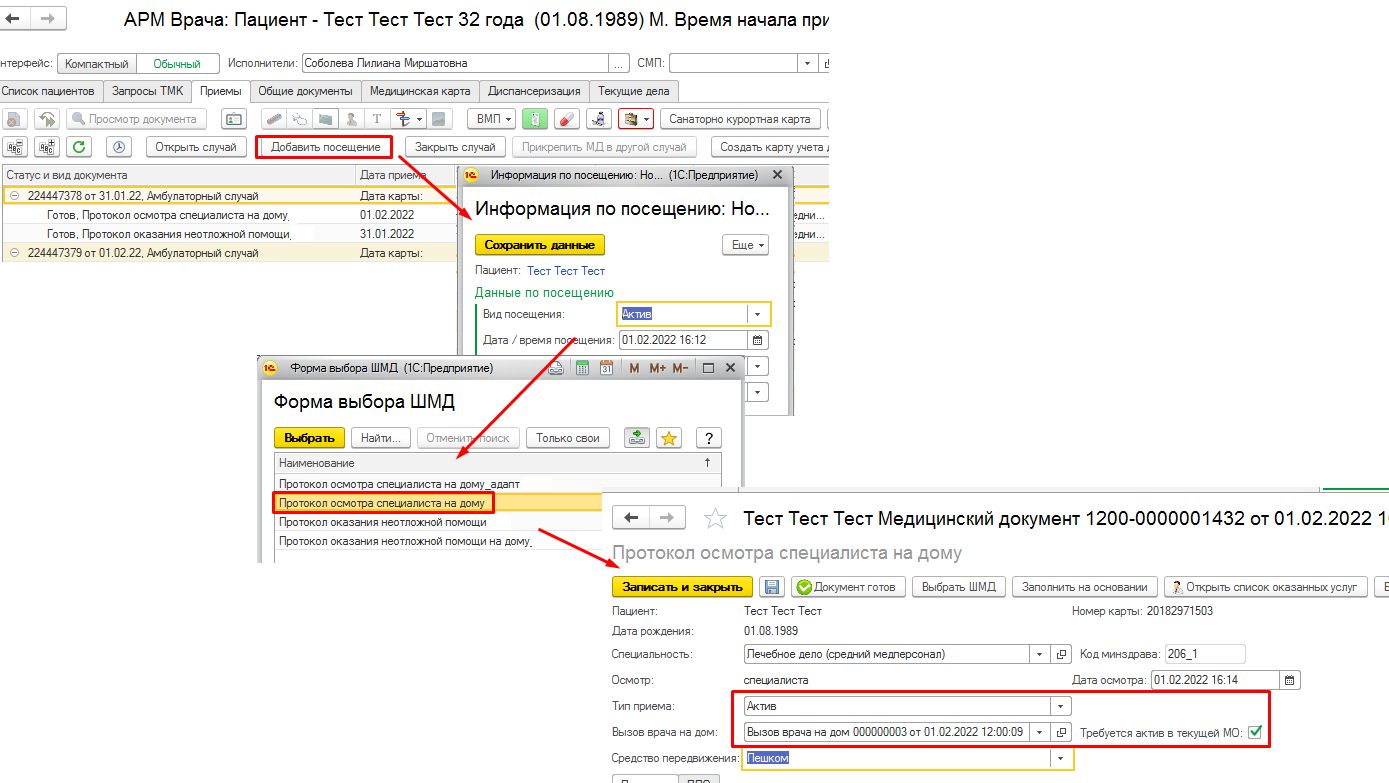
Task: Click the open icon beside the Специальность field
Action: [x=1062, y=654]
